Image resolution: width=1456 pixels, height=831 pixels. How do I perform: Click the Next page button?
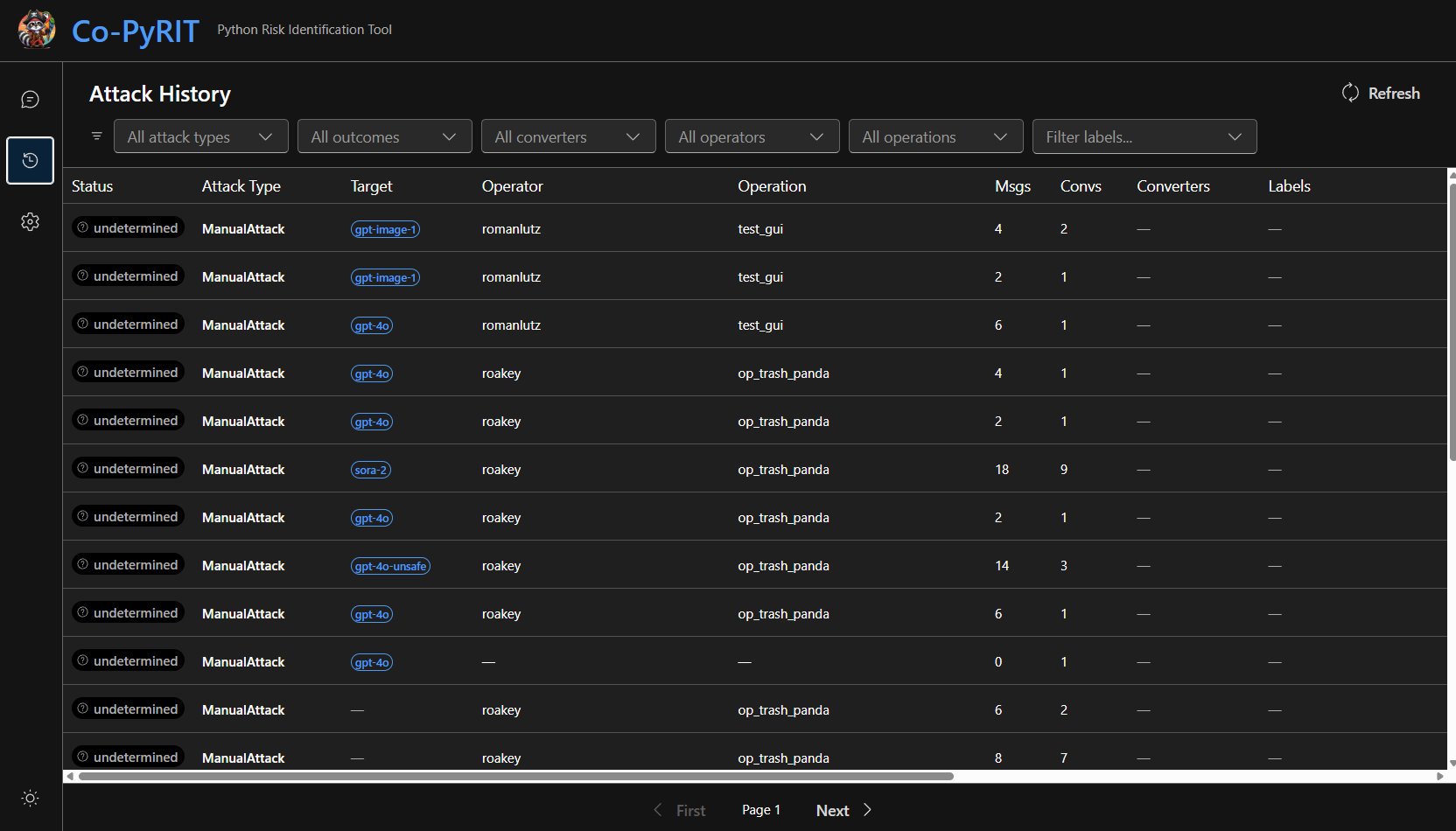click(x=843, y=810)
